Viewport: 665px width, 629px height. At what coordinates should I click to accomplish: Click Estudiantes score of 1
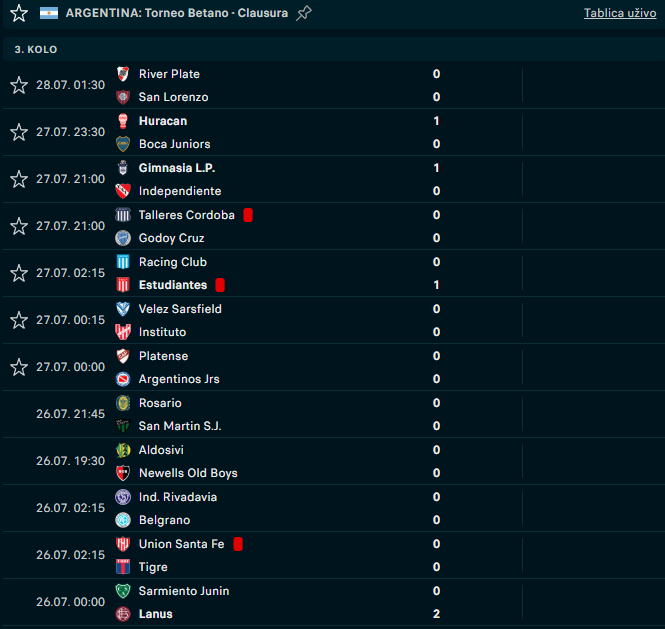436,285
